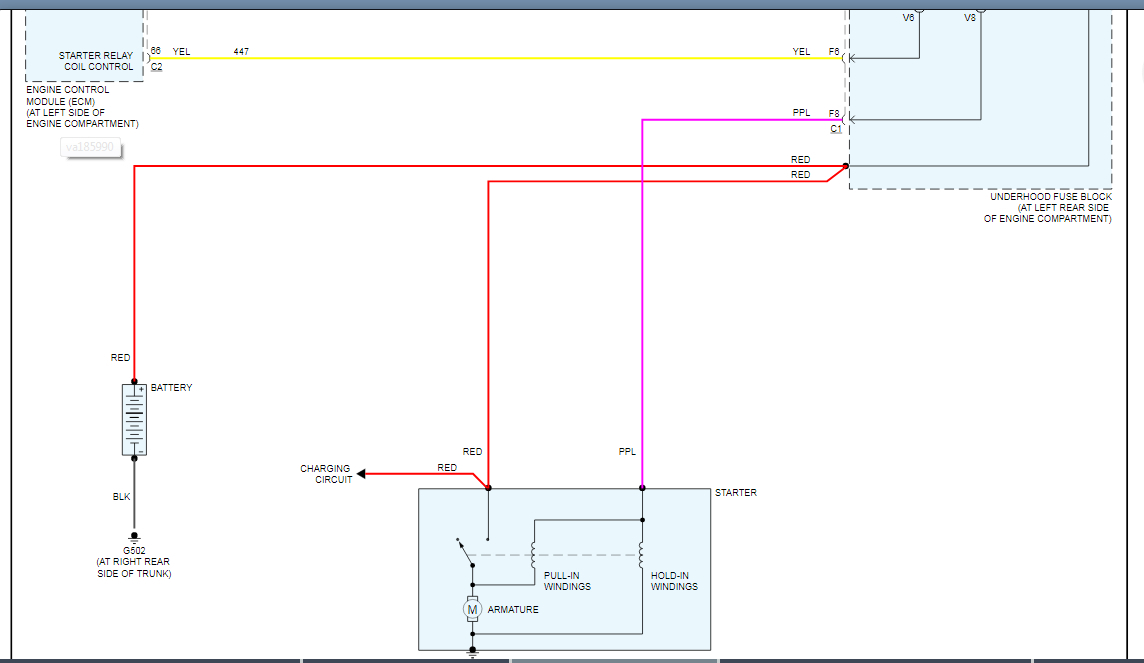
Task: Select the G502 ground symbol below battery
Action: 134,538
